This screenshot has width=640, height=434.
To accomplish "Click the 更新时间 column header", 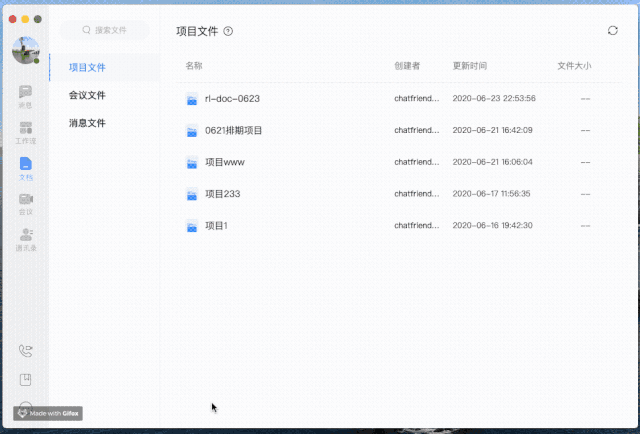I will (x=469, y=66).
